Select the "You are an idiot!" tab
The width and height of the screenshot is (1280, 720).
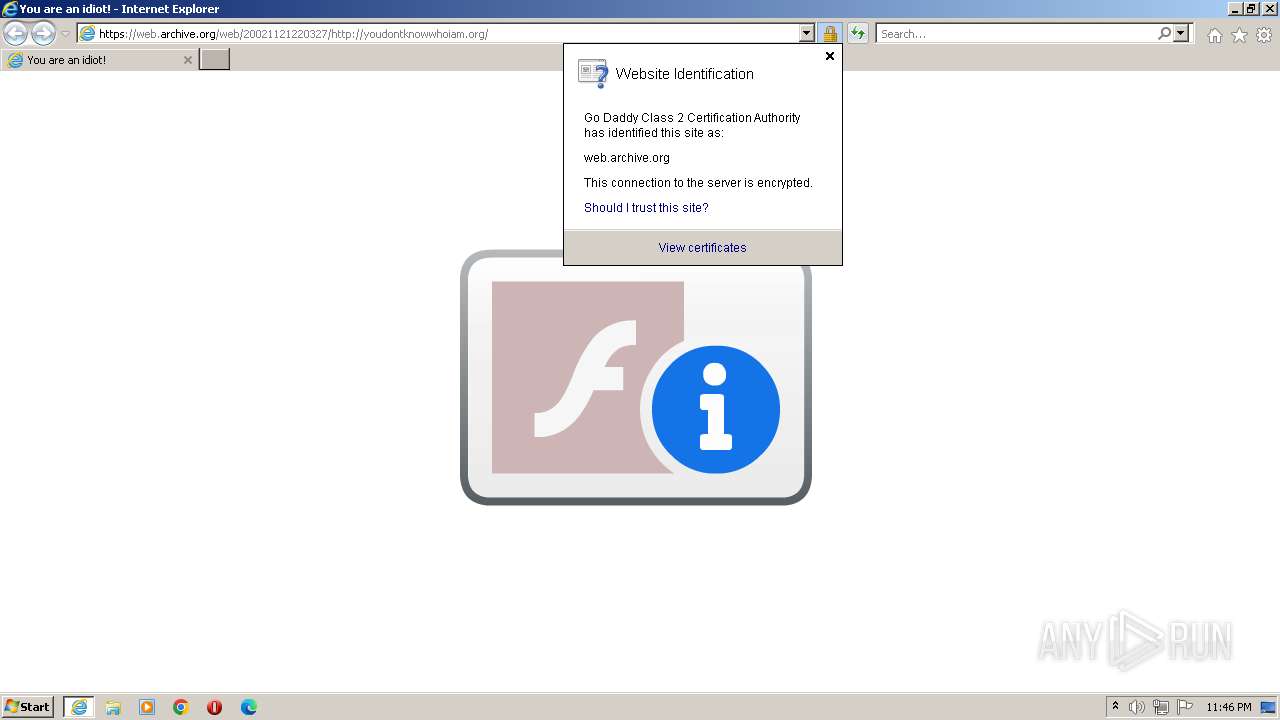tap(99, 60)
